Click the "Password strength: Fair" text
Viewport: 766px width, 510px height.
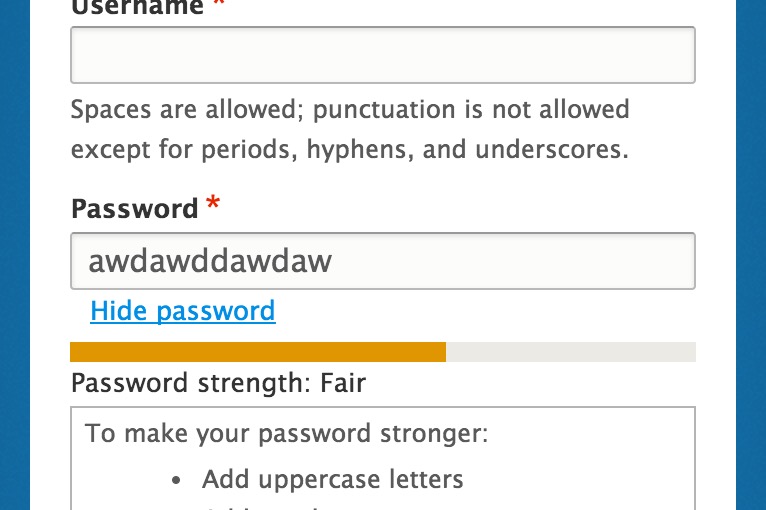click(218, 383)
